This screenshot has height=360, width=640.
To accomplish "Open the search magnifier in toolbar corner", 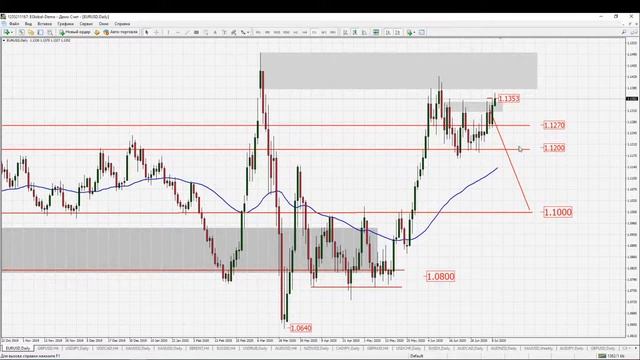I will coord(624,32).
